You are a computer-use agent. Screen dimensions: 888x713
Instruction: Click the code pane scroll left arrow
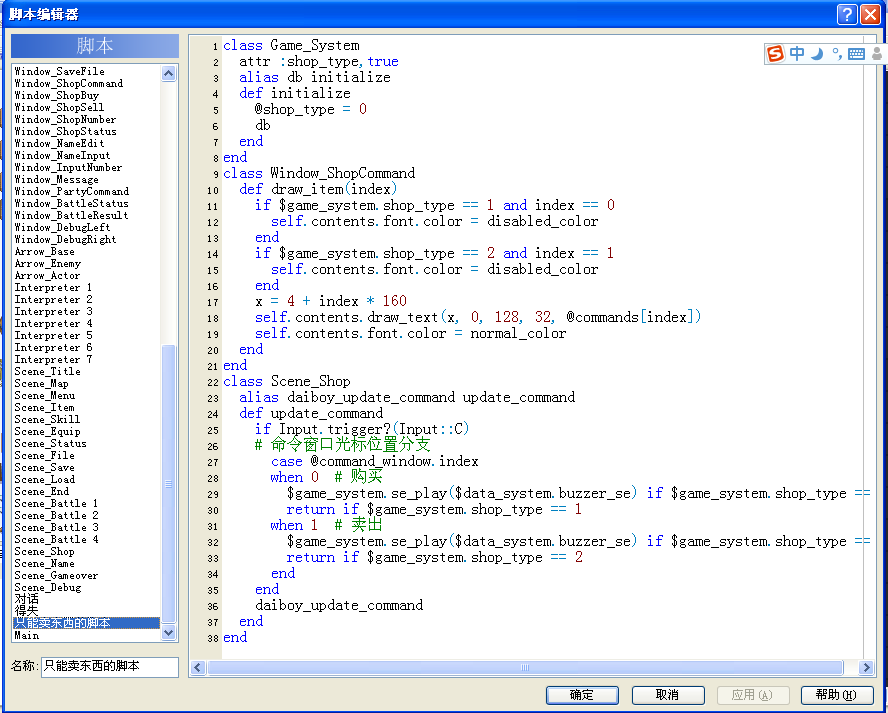point(198,667)
